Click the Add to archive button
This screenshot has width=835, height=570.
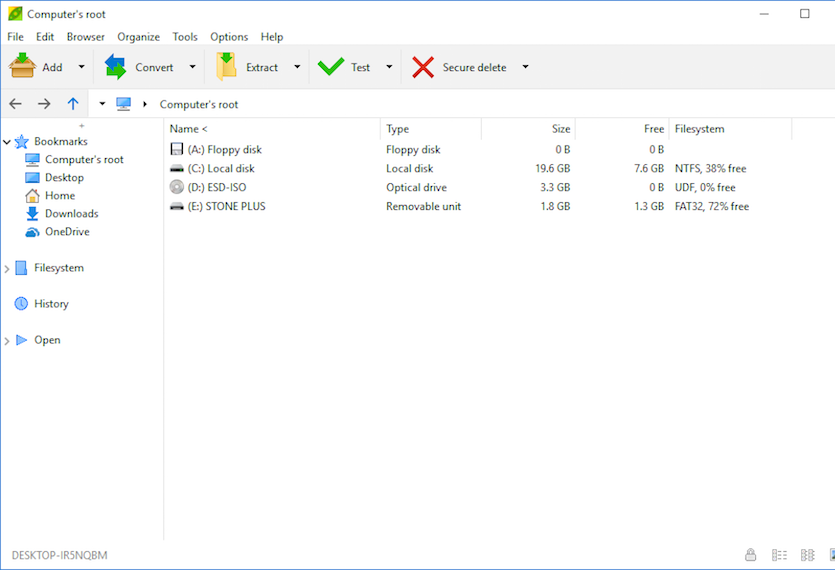[x=36, y=67]
